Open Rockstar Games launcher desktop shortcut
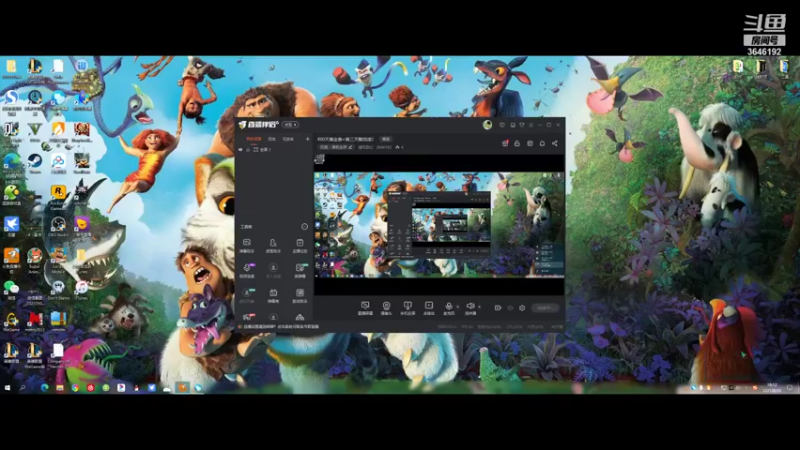Screen dimensions: 800x450 point(58,196)
